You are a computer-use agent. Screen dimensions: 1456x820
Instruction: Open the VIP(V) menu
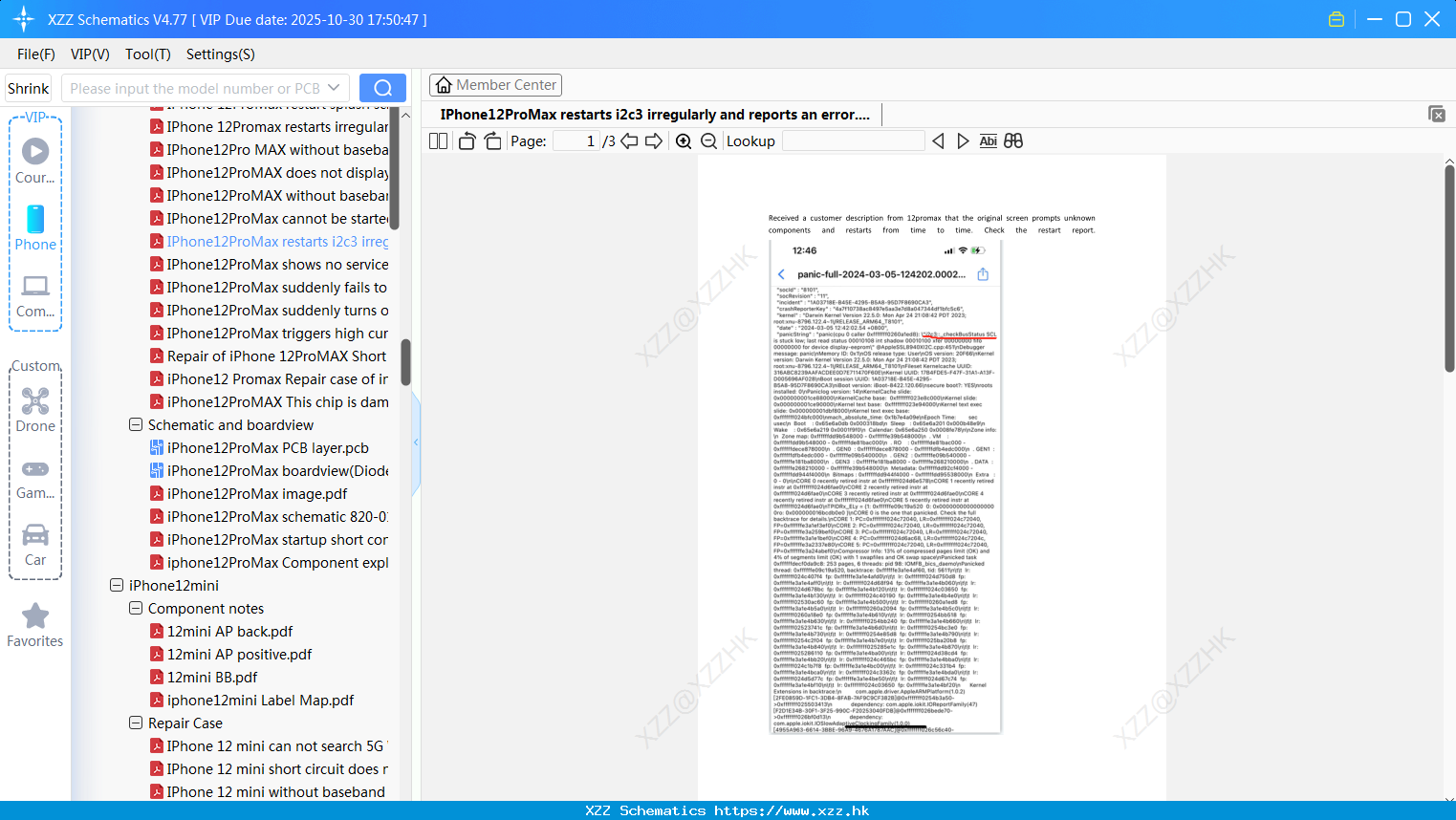tap(90, 54)
